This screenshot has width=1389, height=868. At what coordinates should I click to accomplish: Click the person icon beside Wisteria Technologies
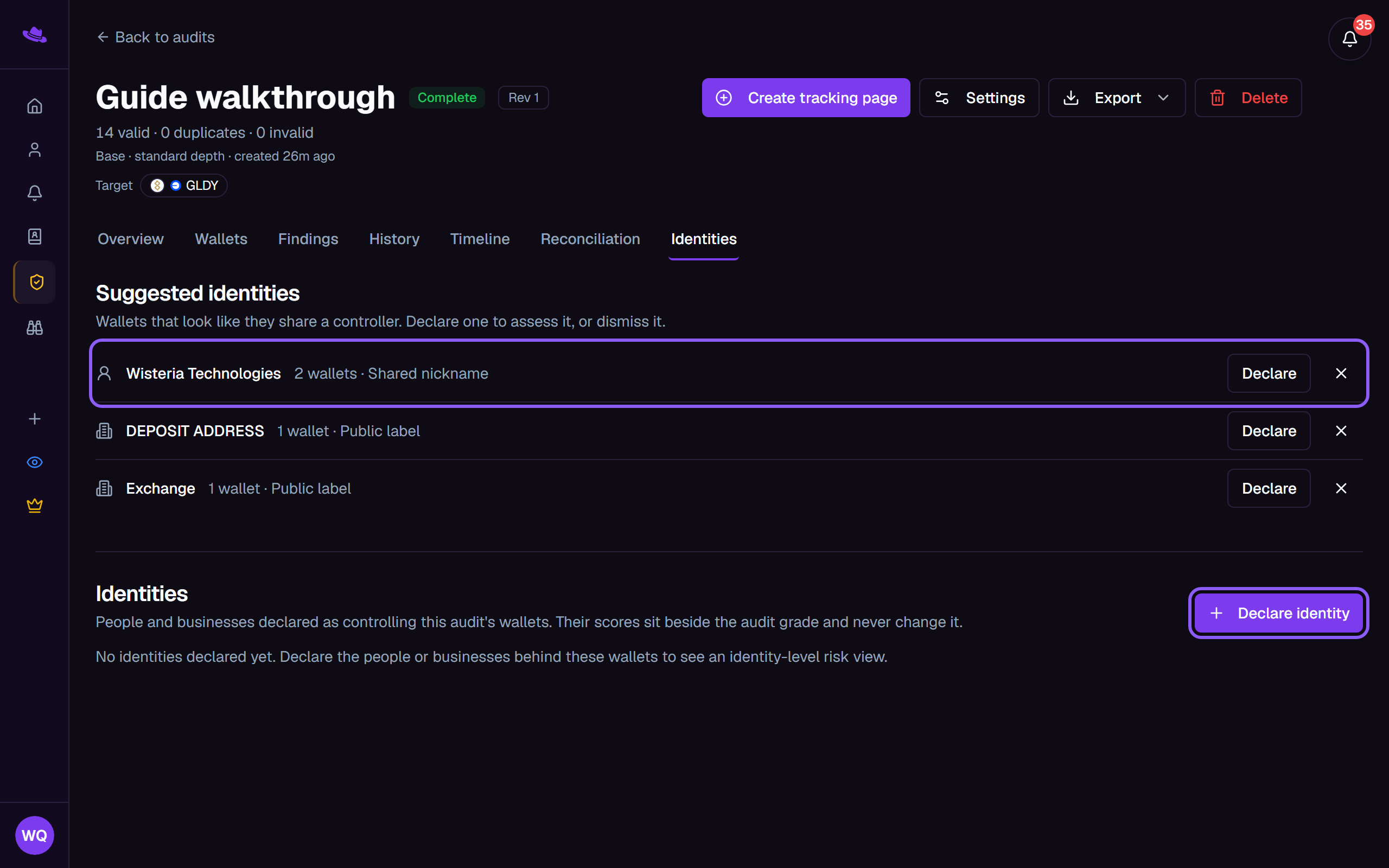click(x=105, y=374)
